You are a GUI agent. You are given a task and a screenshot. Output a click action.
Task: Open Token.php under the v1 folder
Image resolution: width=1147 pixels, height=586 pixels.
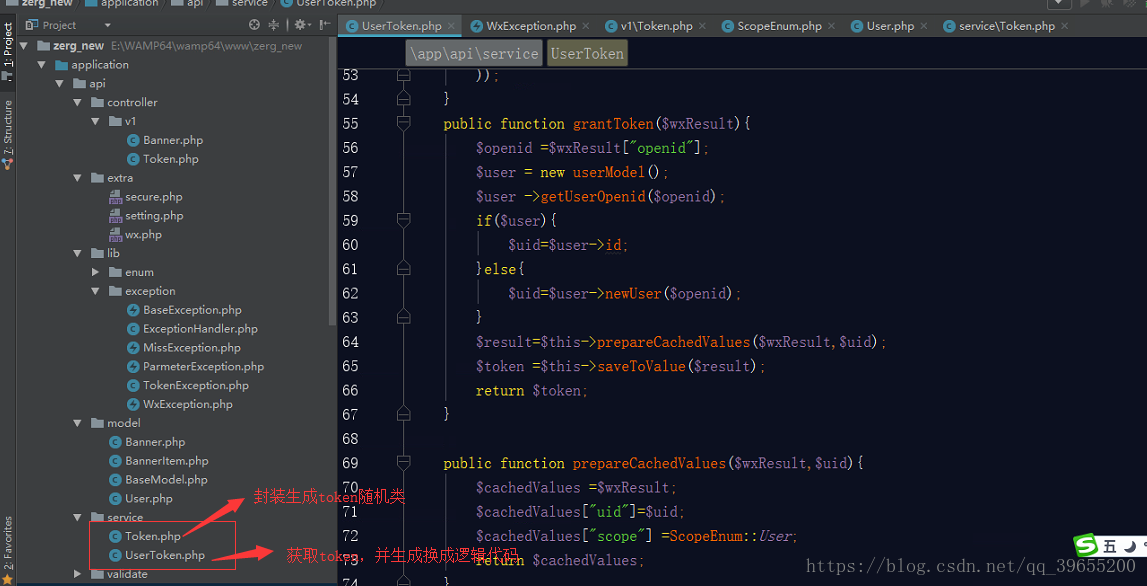click(x=170, y=159)
